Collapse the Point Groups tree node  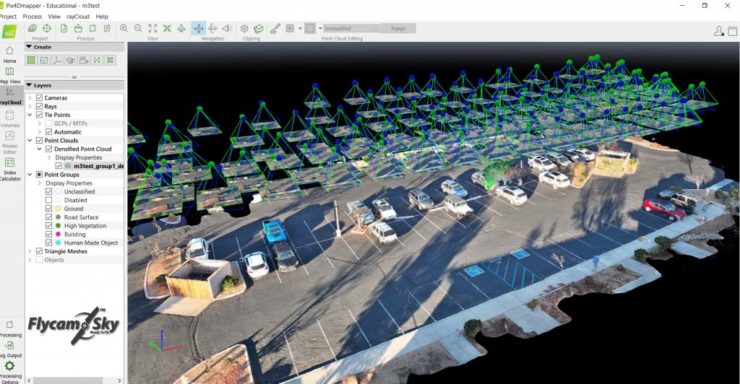point(30,175)
